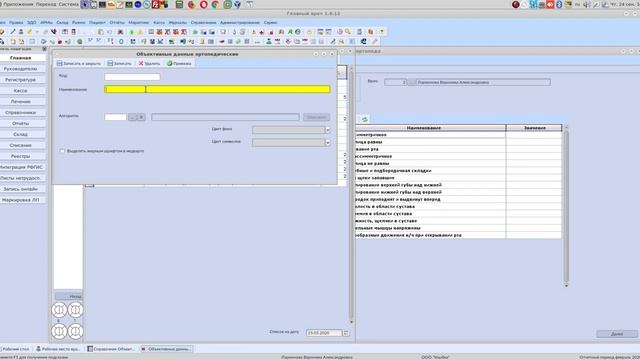Click the green letter A toolbar icon
This screenshot has width=640, height=360.
coord(290,31)
